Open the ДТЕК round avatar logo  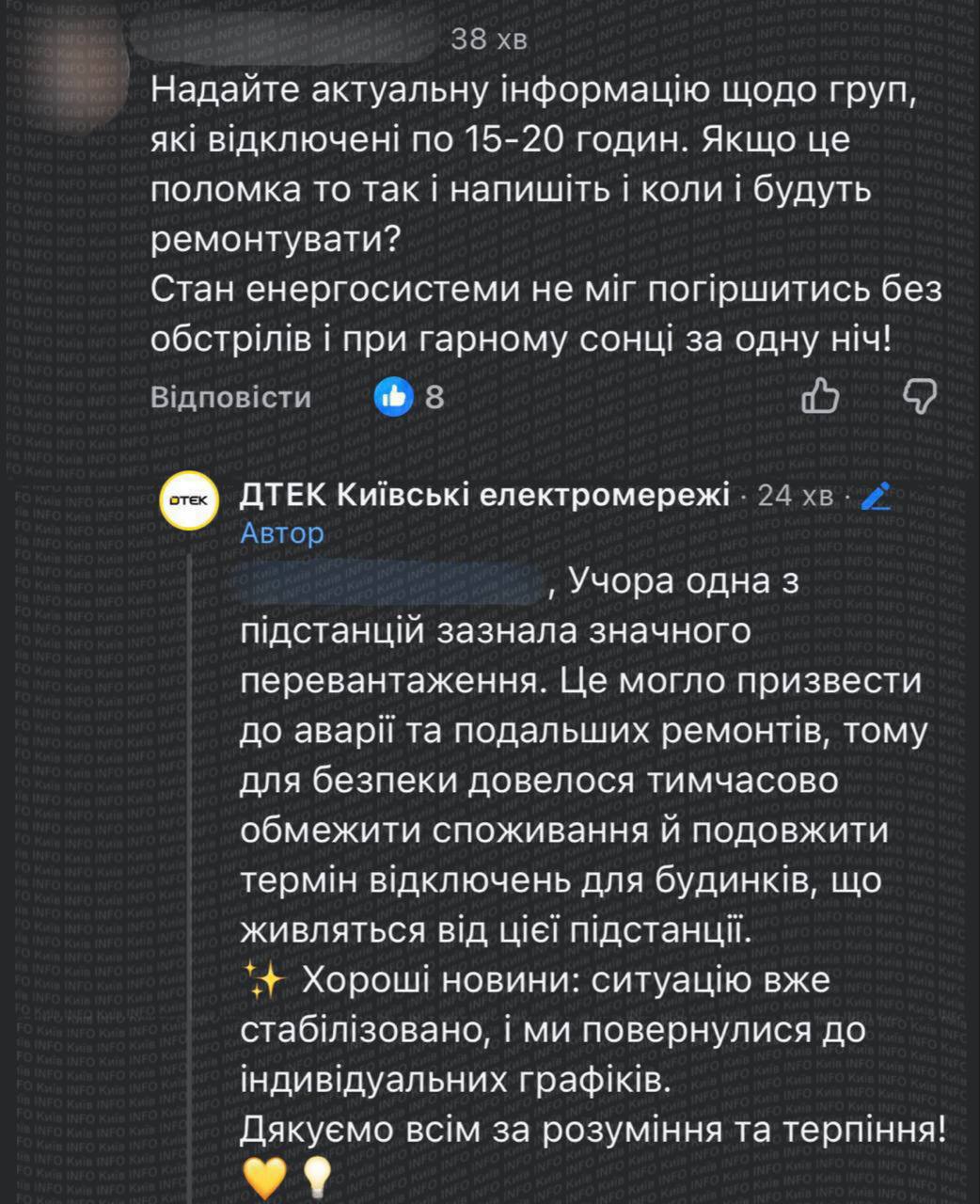point(191,503)
